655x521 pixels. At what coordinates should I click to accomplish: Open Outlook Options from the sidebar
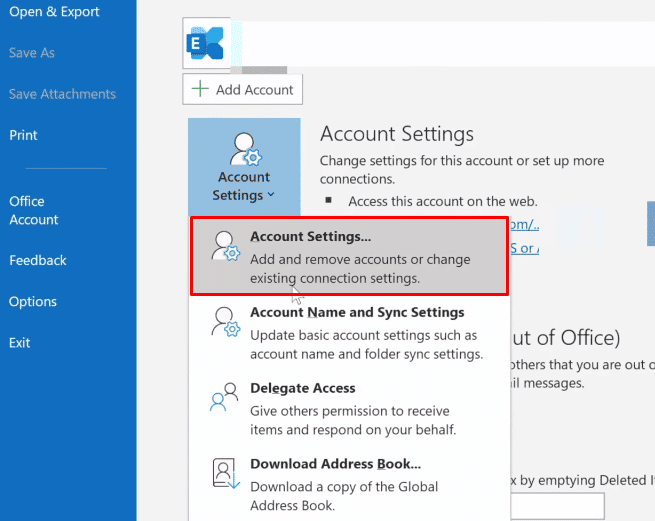click(x=33, y=302)
